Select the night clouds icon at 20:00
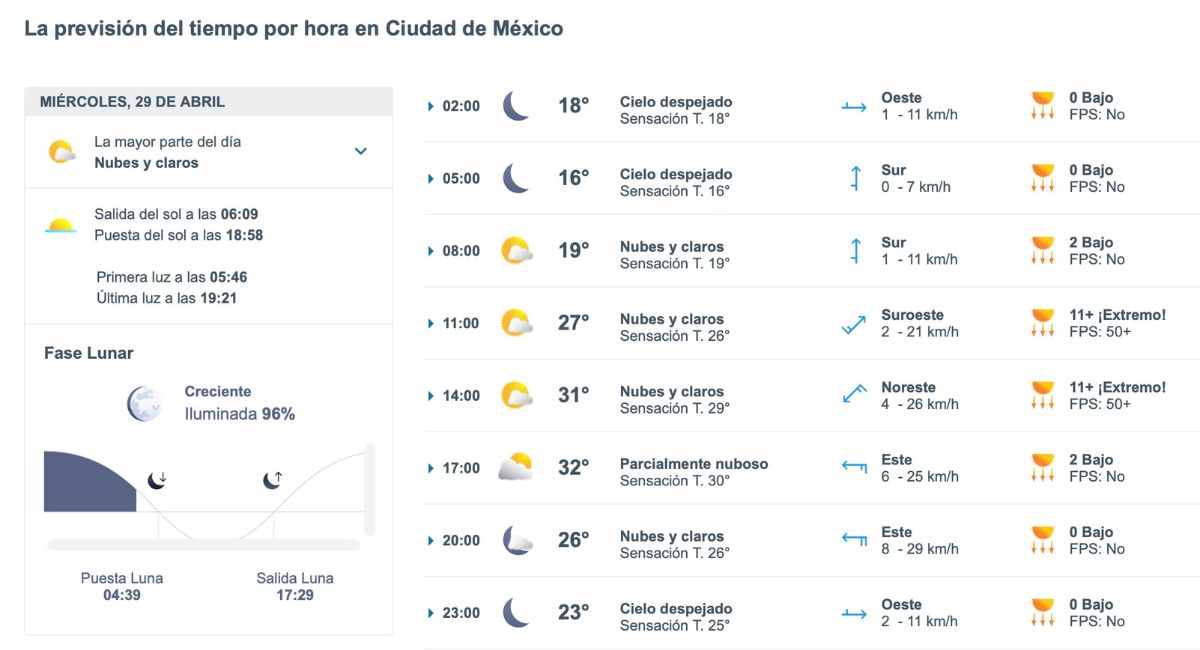Viewport: 1200px width, 650px height. coord(516,539)
